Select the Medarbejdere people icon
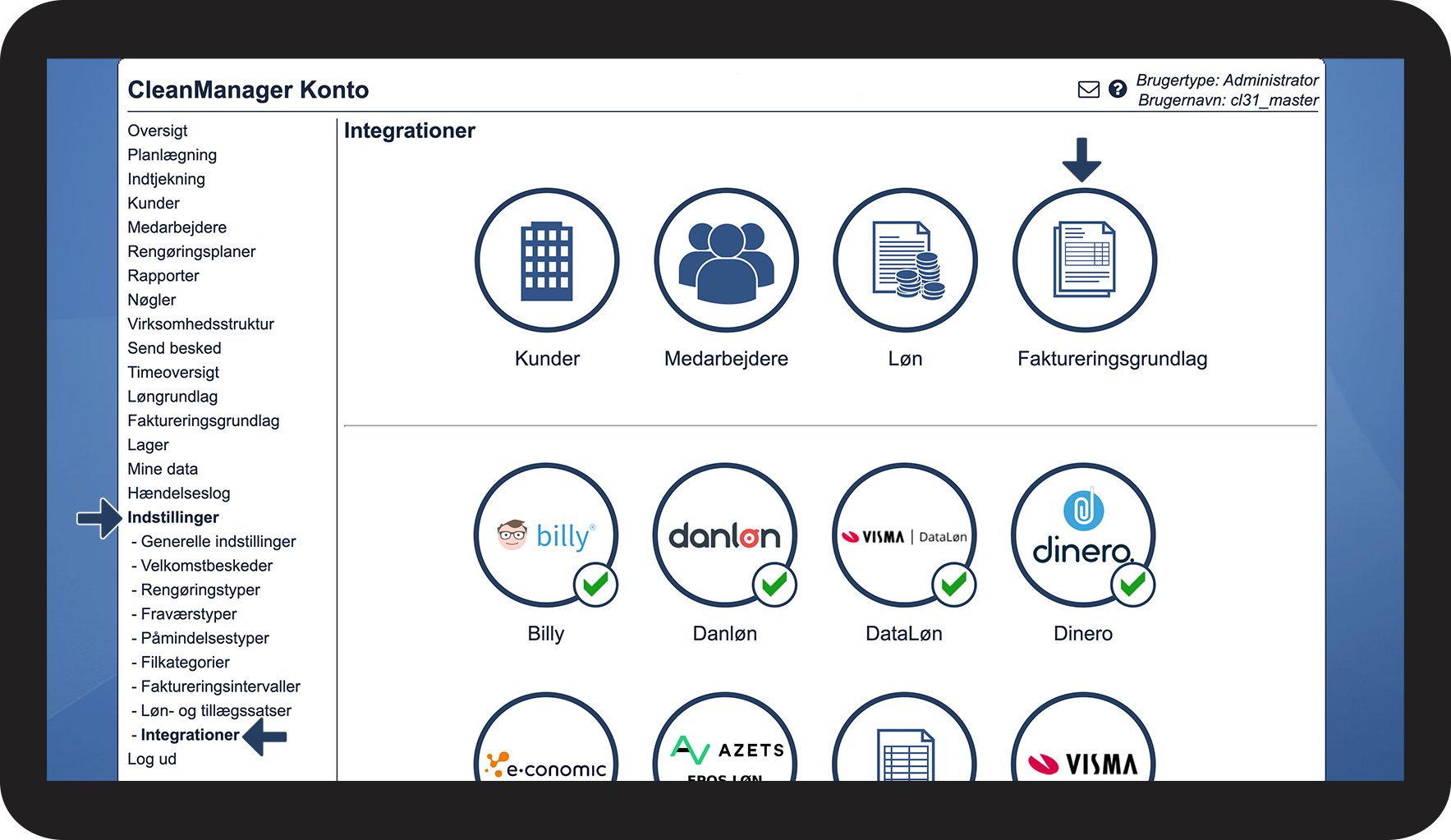 [726, 260]
